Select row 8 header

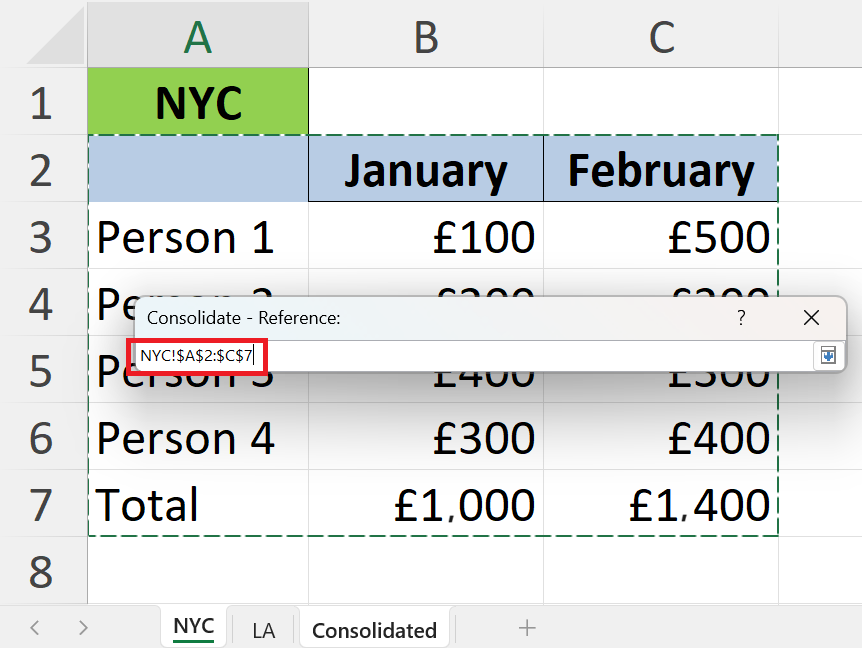[41, 572]
